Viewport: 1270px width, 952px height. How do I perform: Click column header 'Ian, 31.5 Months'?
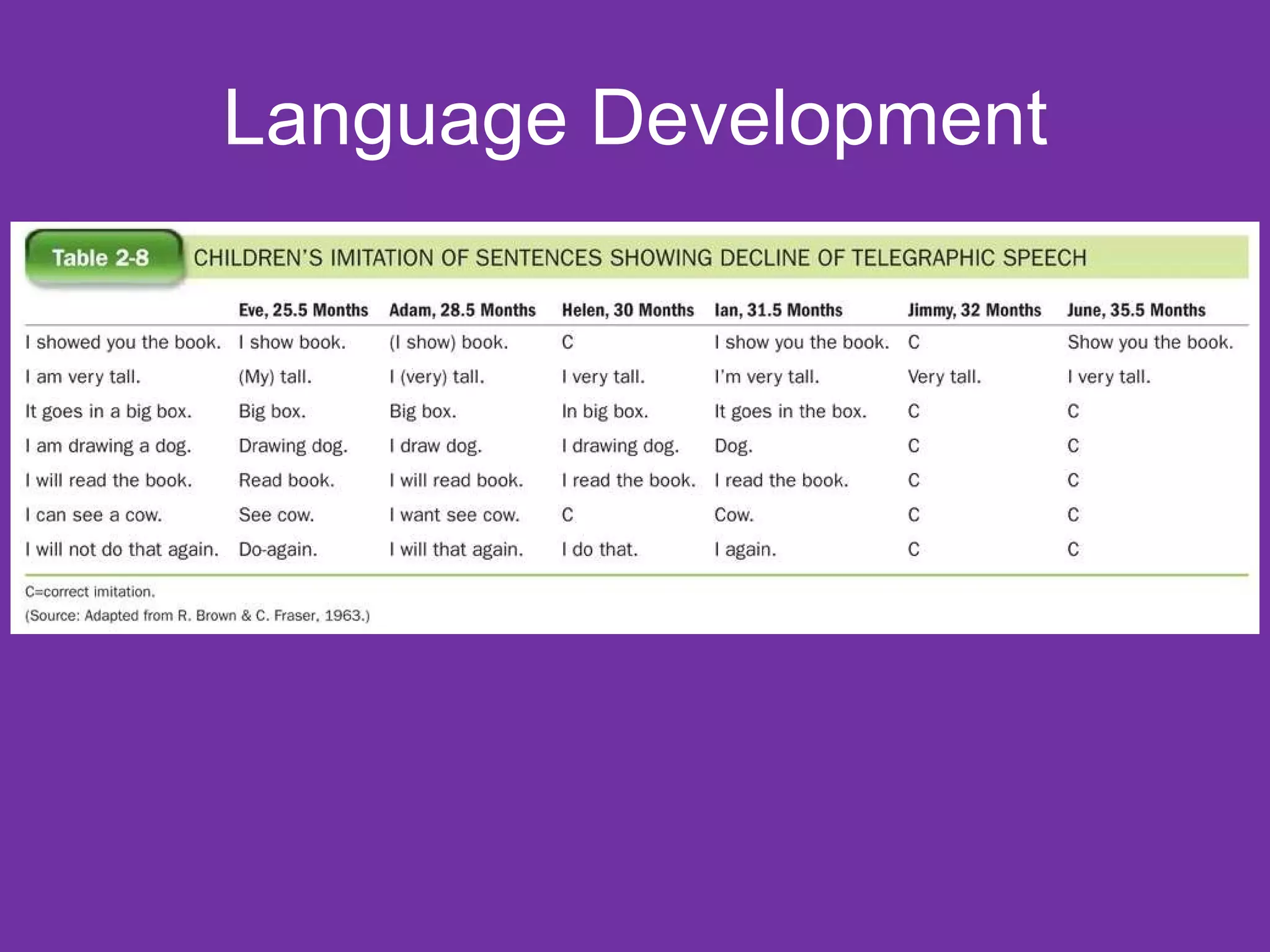pos(778,310)
